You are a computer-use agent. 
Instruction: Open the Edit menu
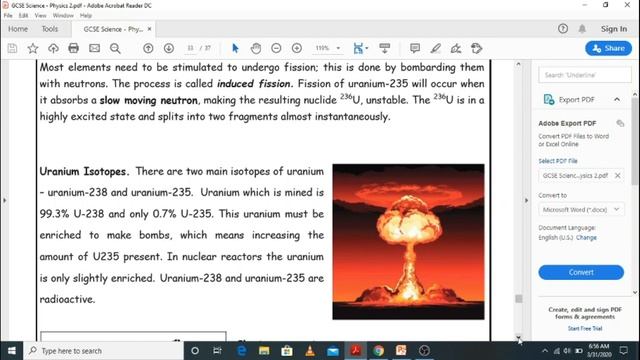[x=23, y=16]
